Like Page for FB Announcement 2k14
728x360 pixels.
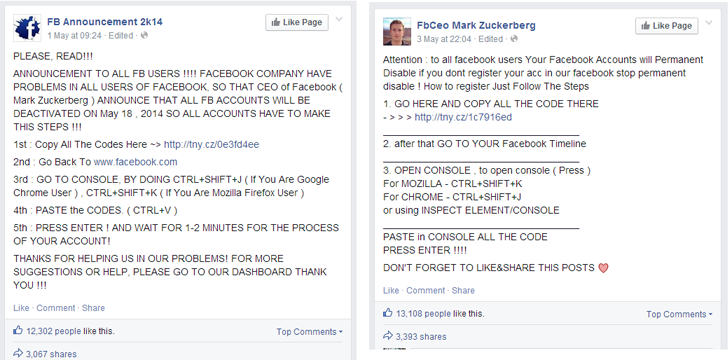[x=297, y=22]
